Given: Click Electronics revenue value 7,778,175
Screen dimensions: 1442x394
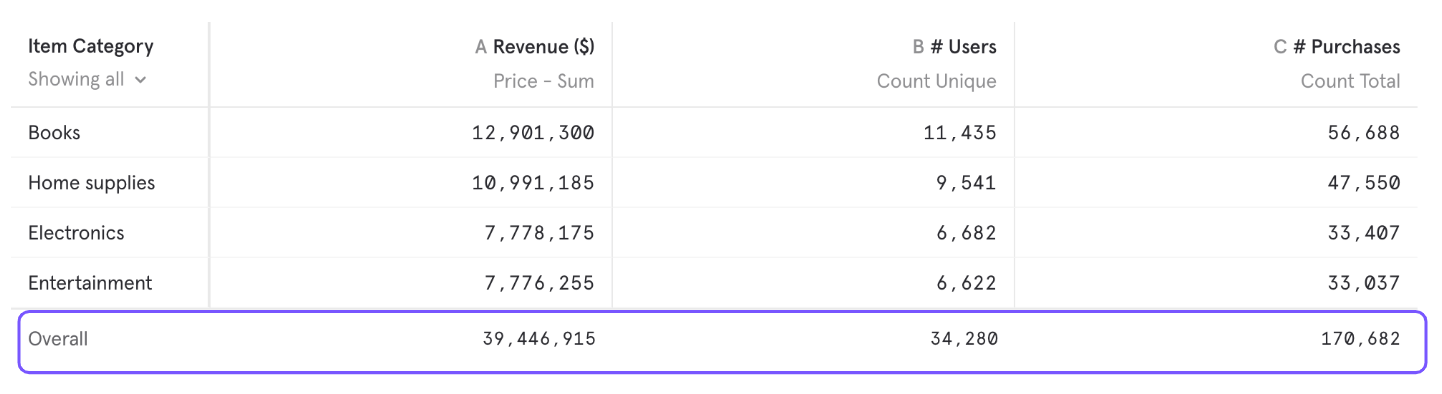Looking at the screenshot, I should tap(540, 233).
